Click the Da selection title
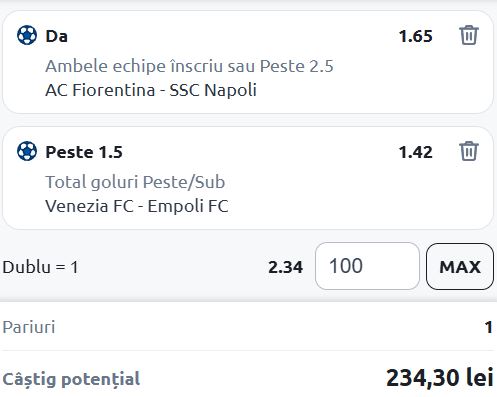The image size is (497, 397). pos(56,36)
